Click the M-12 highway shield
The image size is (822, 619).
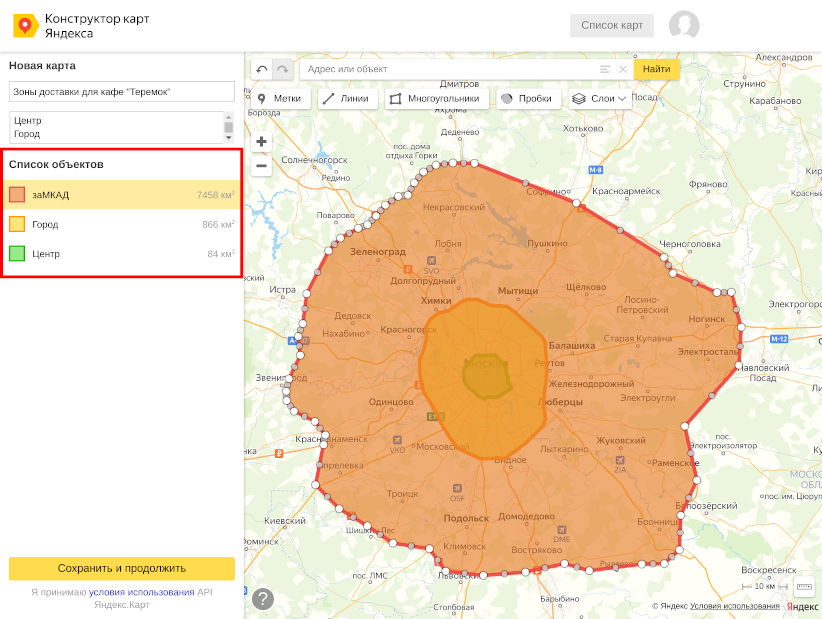[779, 339]
